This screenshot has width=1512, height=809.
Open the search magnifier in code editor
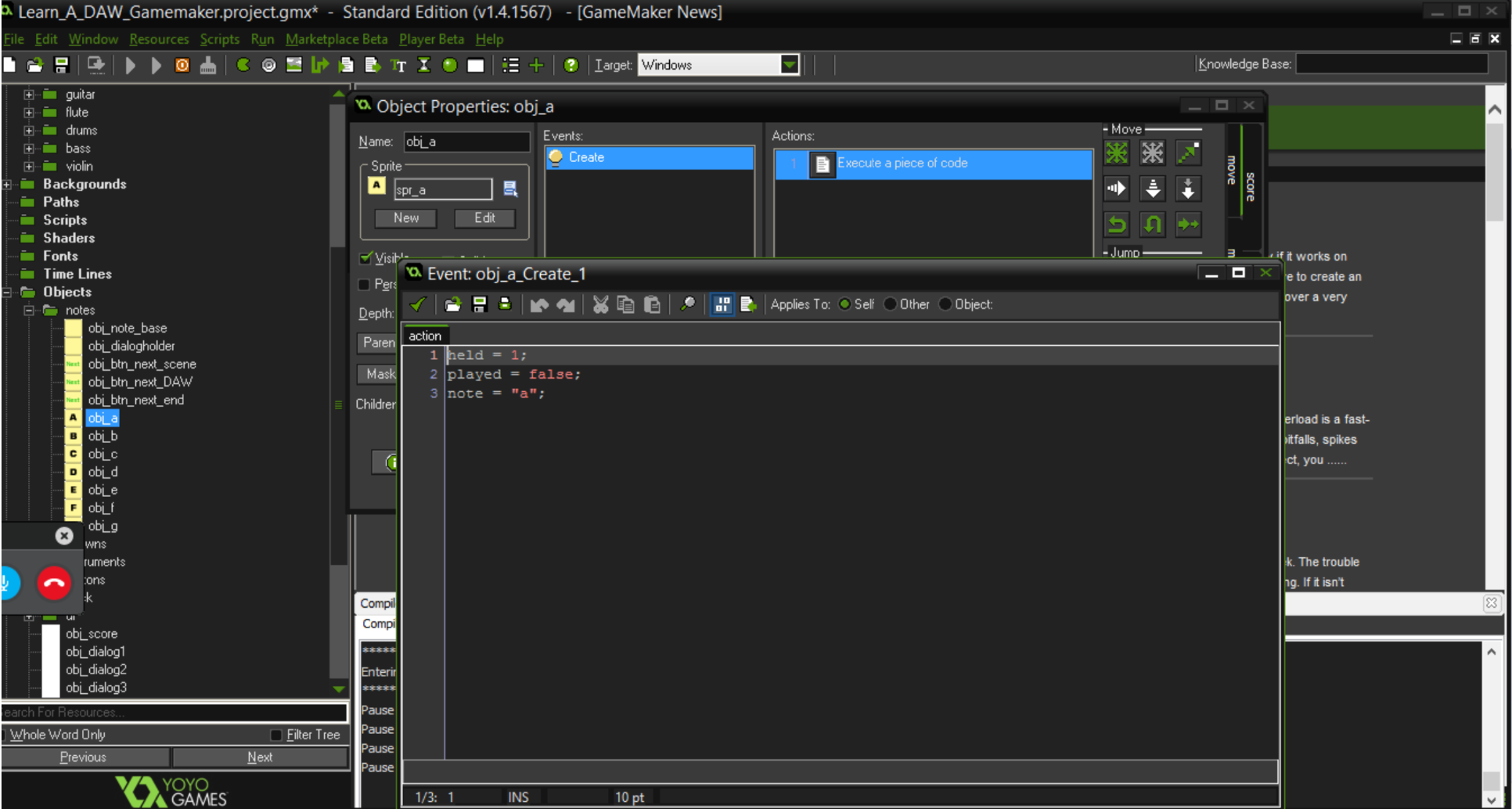coord(687,304)
